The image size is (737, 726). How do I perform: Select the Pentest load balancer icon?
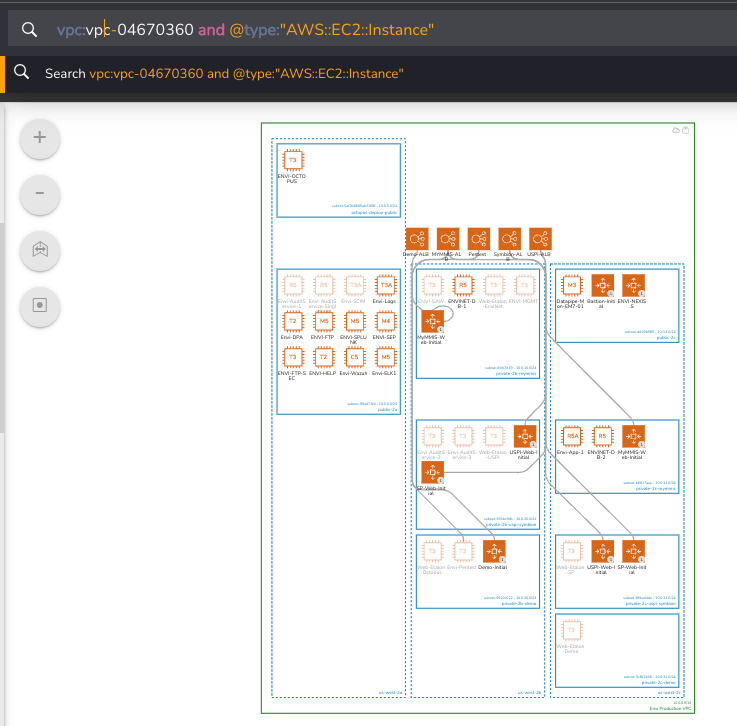point(478,239)
